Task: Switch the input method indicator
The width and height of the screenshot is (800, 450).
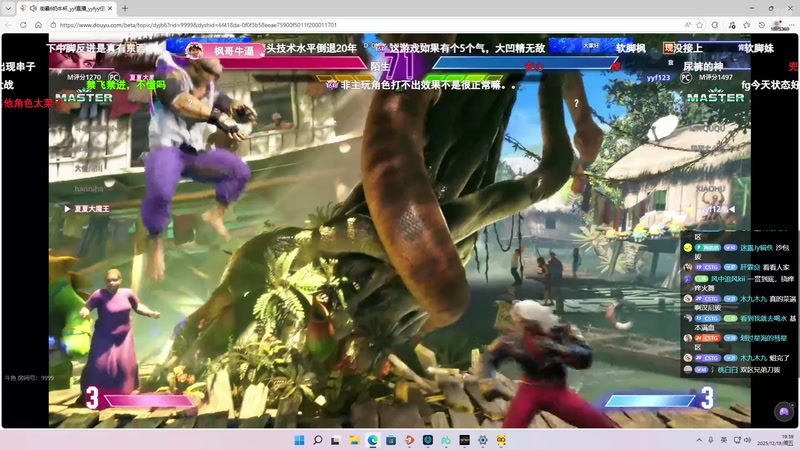Action: click(x=723, y=440)
